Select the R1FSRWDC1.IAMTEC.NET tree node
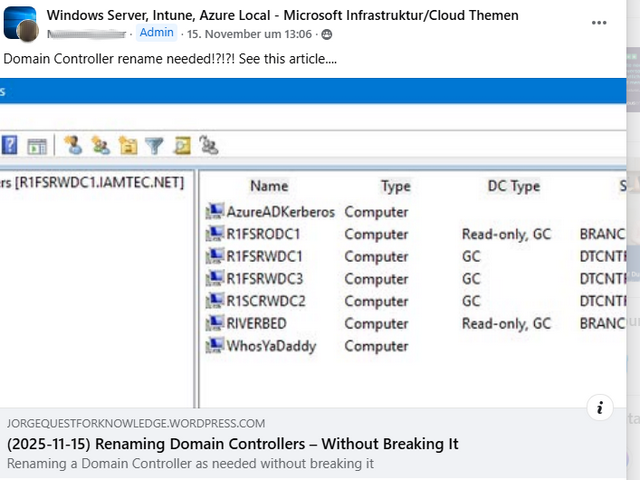 (x=92, y=182)
